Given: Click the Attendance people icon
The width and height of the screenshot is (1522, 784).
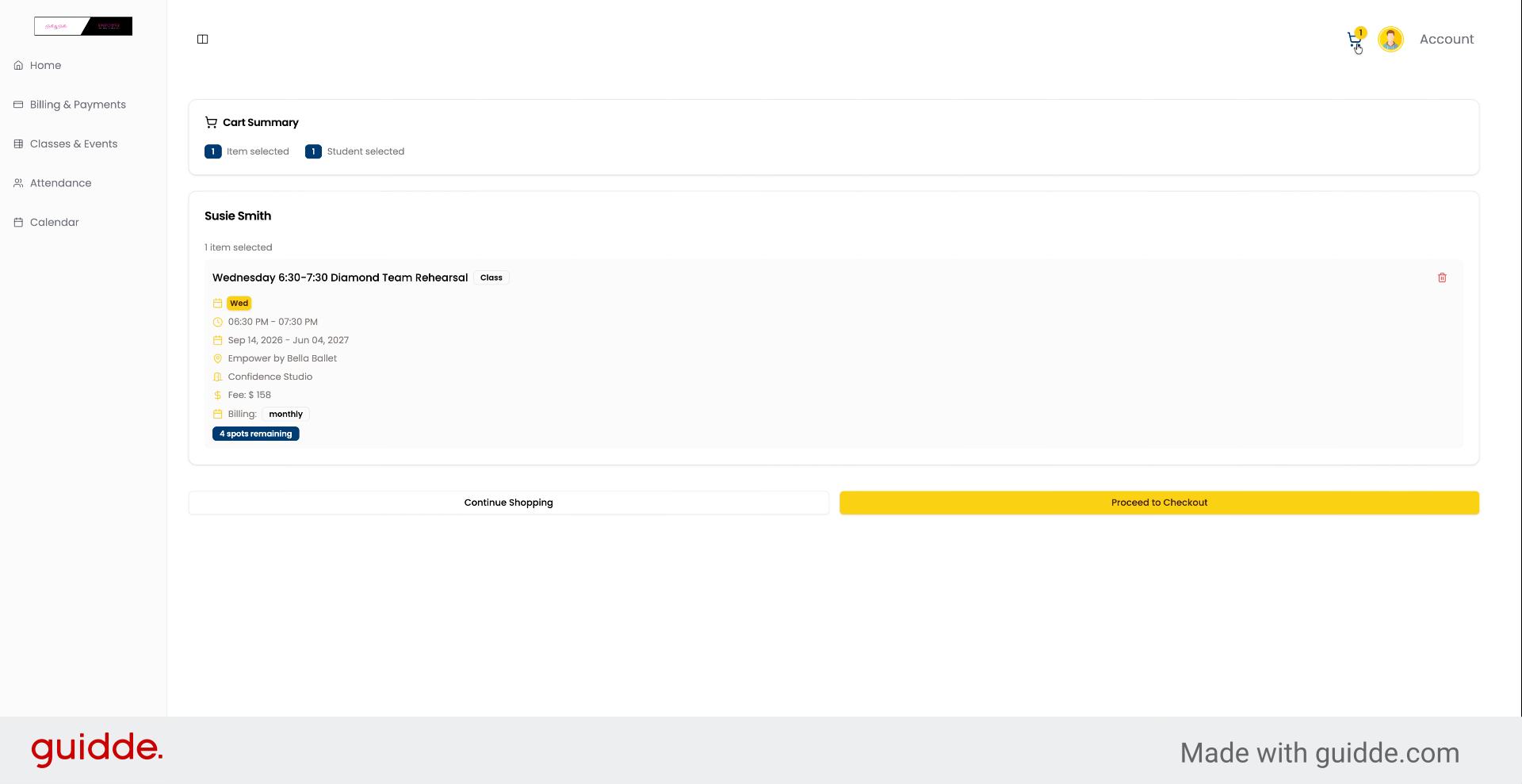Looking at the screenshot, I should [18, 183].
